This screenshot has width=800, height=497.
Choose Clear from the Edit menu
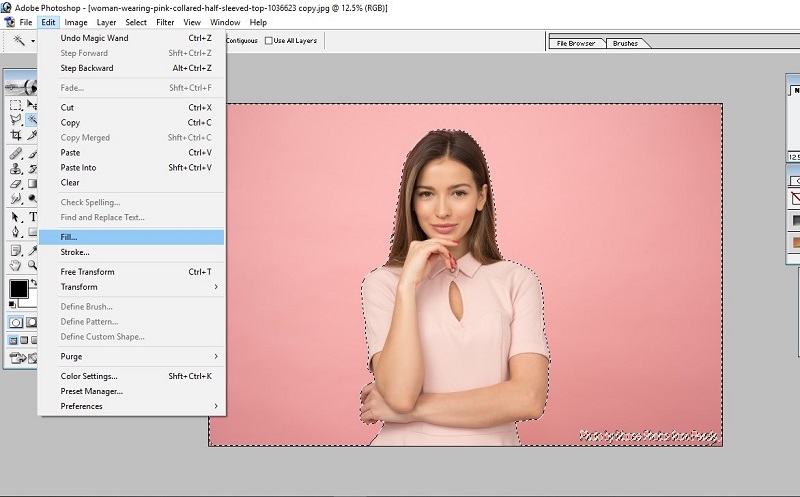pyautogui.click(x=131, y=183)
